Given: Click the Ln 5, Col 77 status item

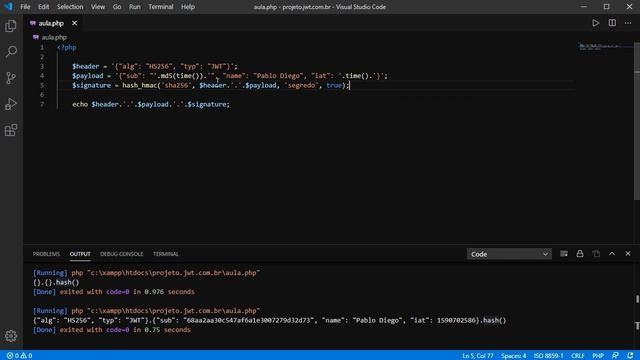Looking at the screenshot, I should (478, 356).
